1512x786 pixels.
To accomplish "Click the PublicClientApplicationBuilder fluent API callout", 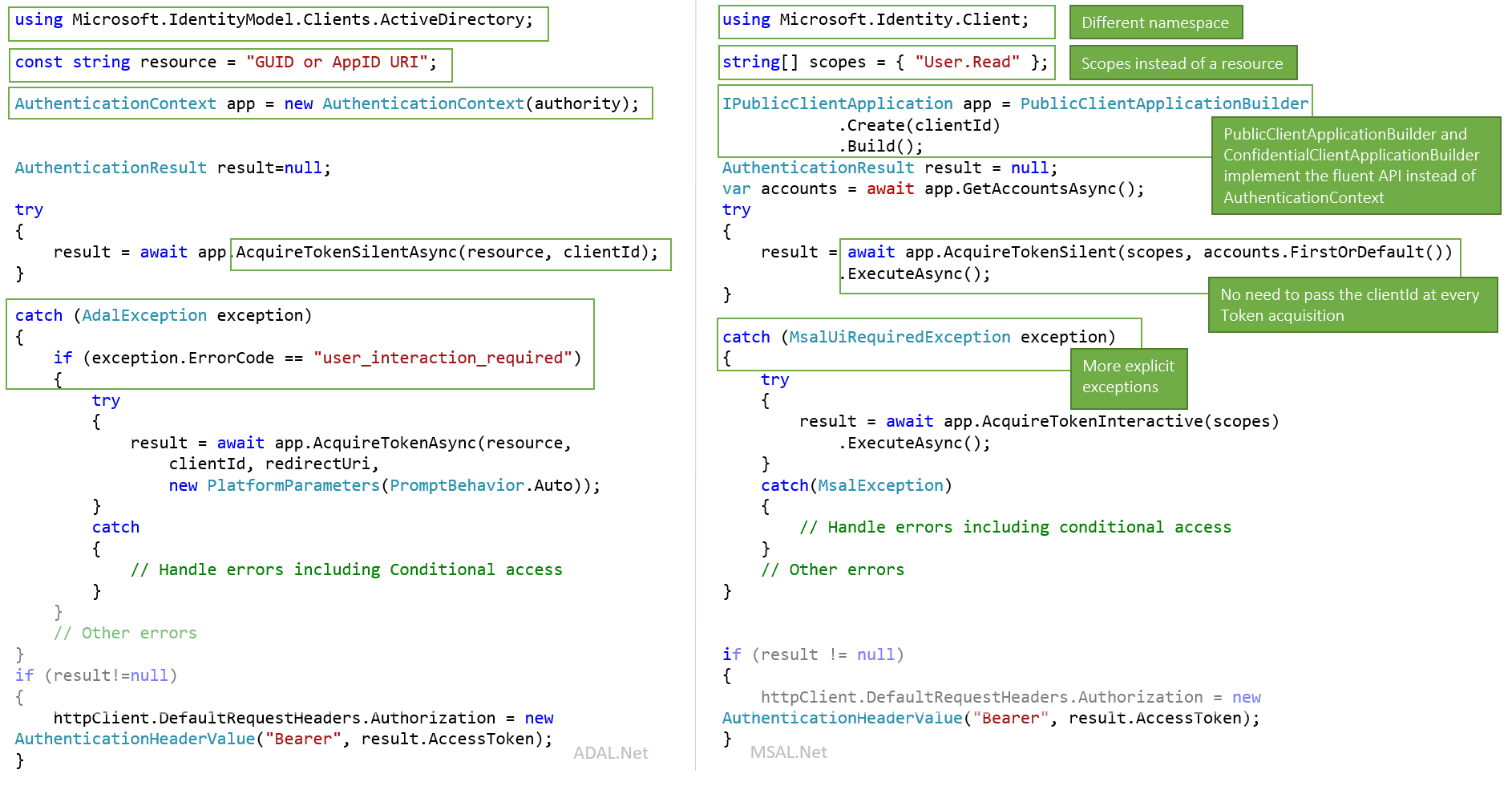I will [x=1355, y=165].
